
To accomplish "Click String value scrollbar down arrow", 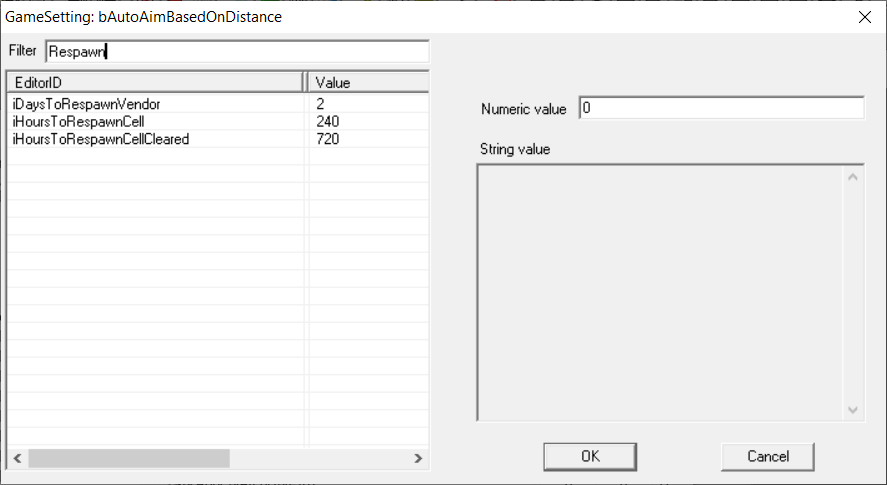I will pos(853,410).
